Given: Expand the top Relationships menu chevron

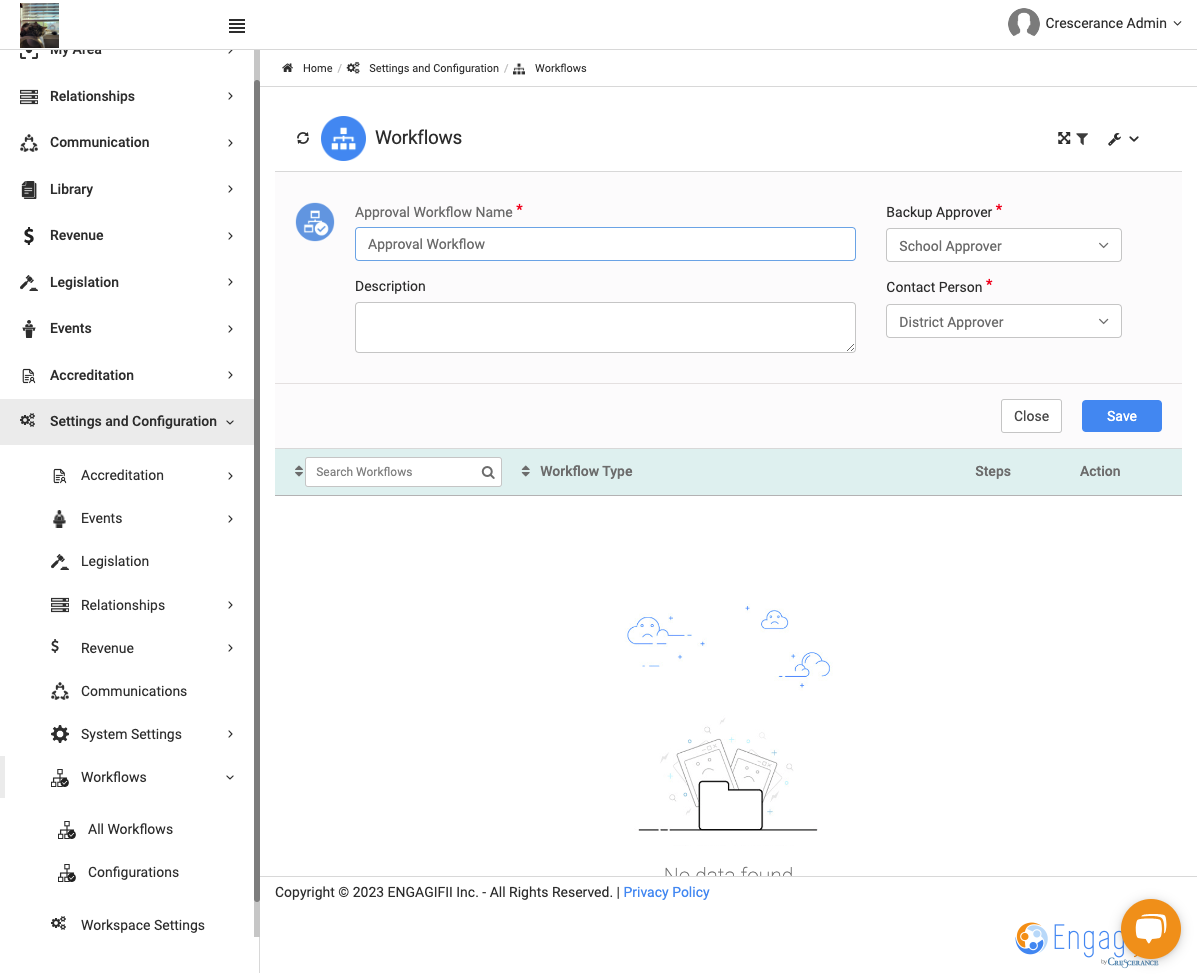Looking at the screenshot, I should [230, 96].
